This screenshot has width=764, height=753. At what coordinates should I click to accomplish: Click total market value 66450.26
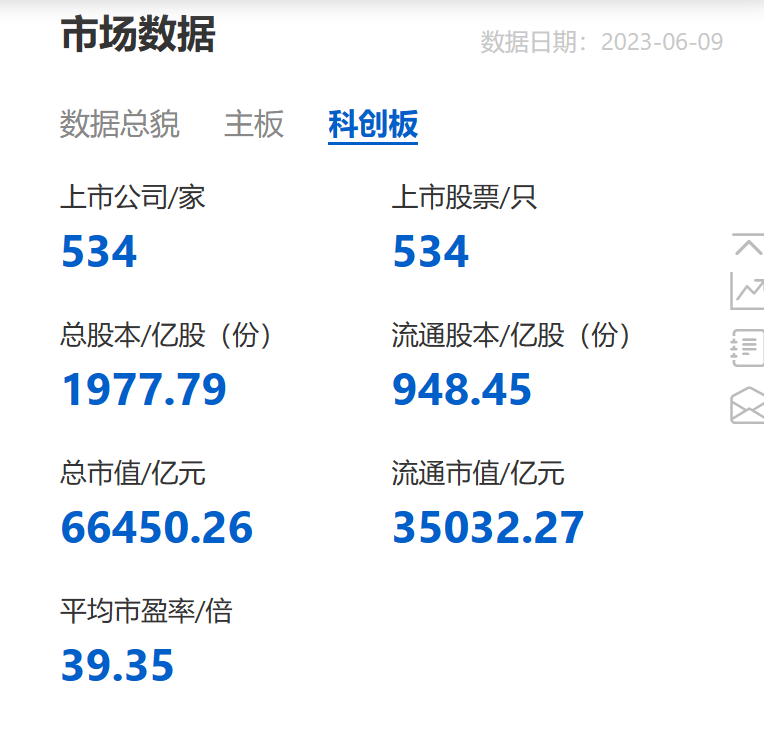pos(157,528)
